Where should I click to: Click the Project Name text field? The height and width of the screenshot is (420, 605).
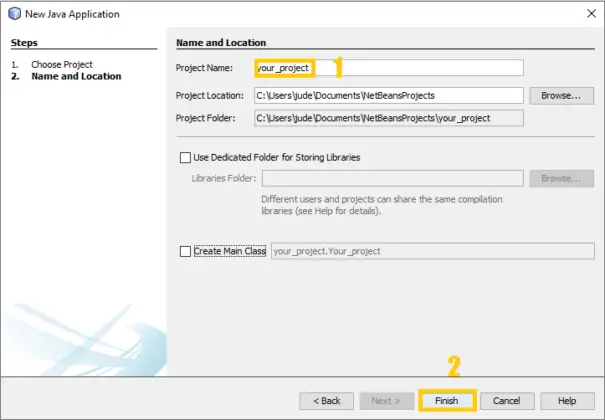tap(388, 68)
